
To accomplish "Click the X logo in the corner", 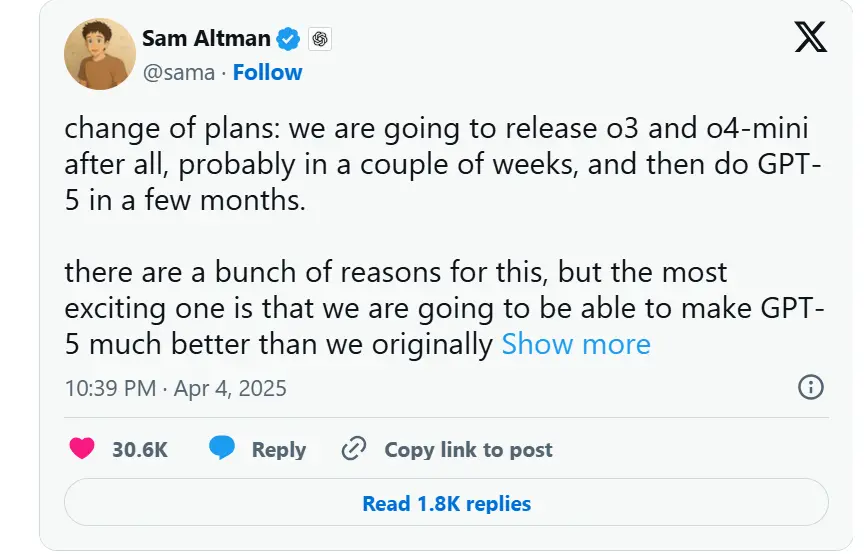I will [810, 39].
